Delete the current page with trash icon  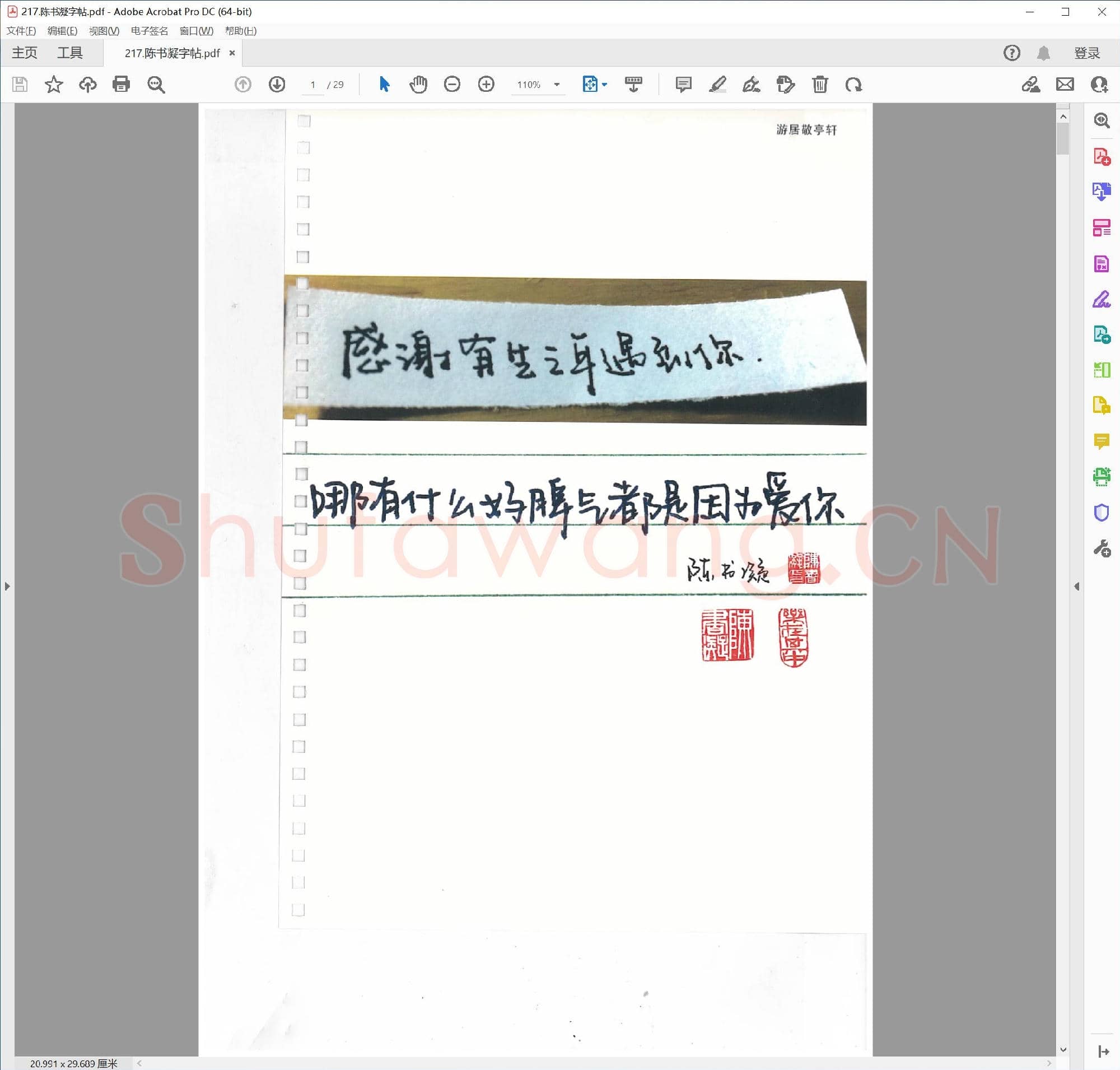click(820, 85)
